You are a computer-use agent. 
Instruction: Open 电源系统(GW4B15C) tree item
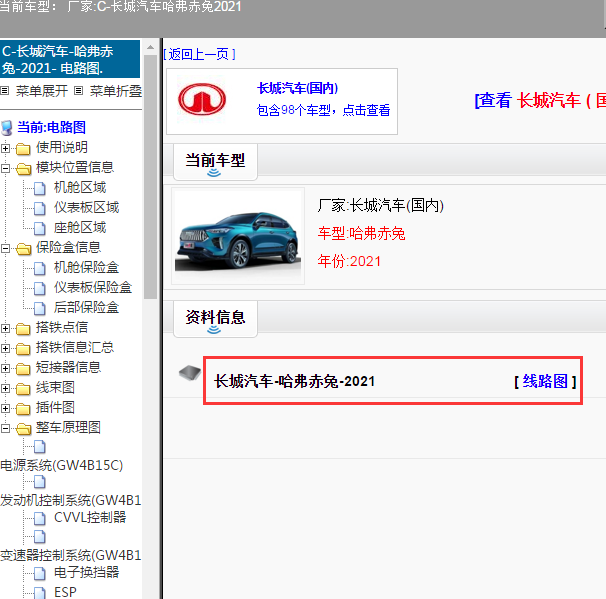61,465
